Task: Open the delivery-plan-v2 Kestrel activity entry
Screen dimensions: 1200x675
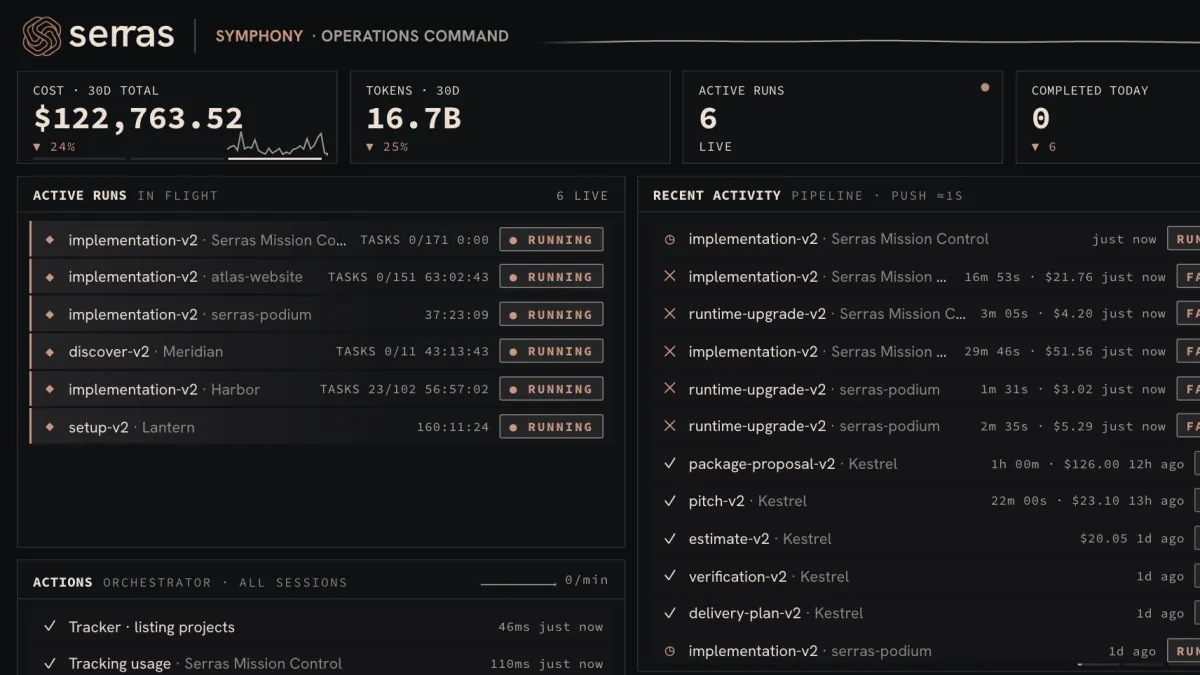Action: pyautogui.click(x=925, y=613)
